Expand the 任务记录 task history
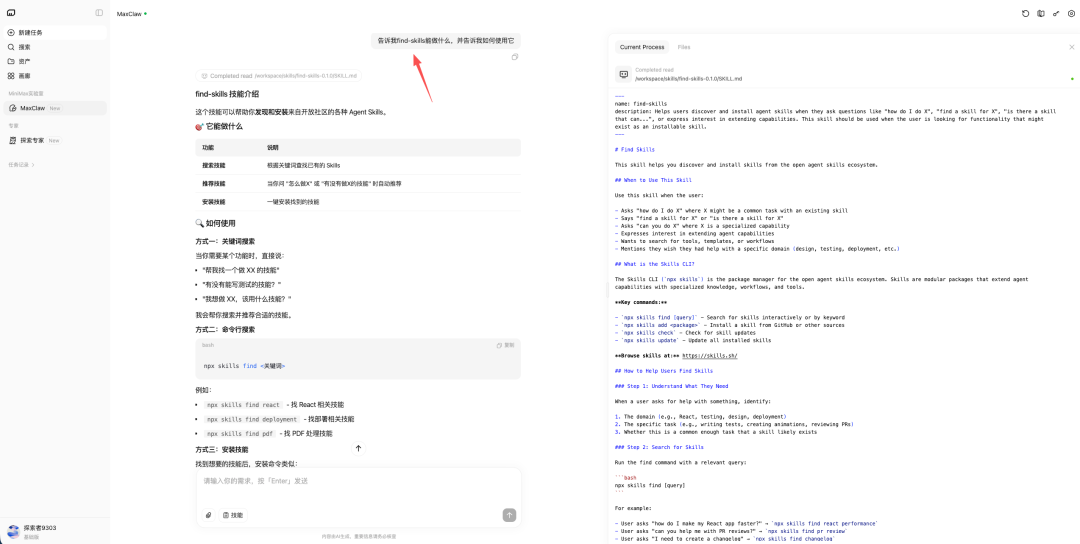The image size is (1080, 544). [21, 165]
